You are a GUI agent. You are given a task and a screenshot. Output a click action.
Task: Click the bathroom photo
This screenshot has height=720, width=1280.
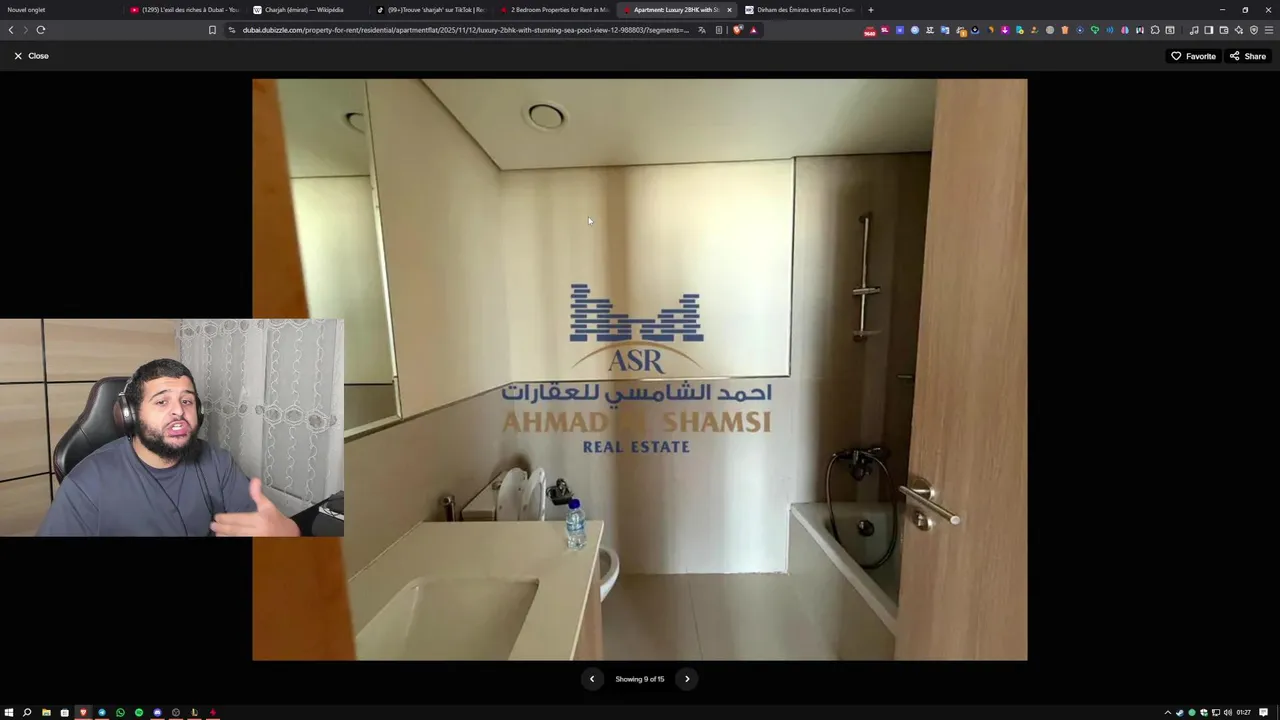coord(640,370)
